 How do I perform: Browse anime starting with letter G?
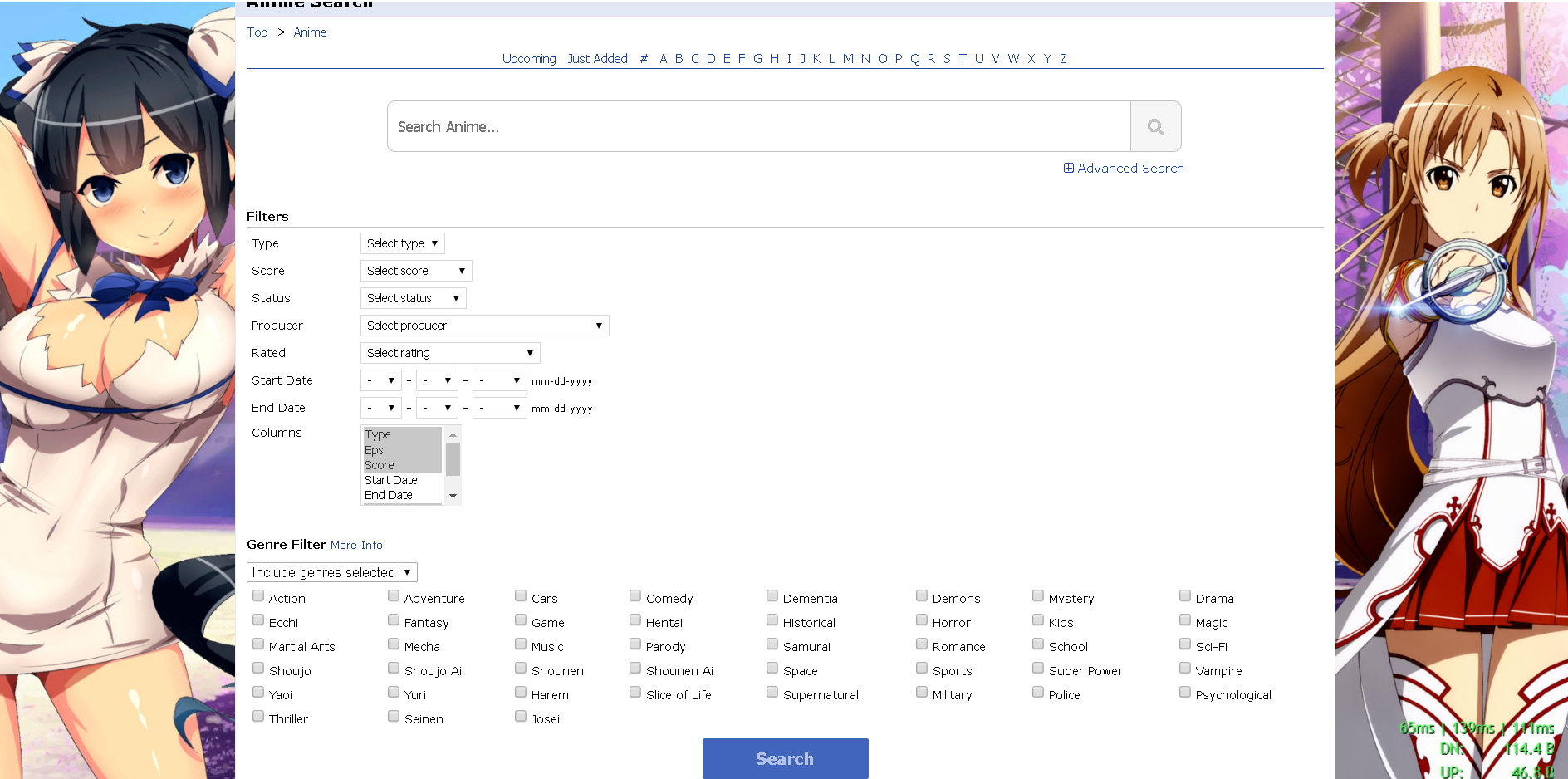[x=757, y=59]
